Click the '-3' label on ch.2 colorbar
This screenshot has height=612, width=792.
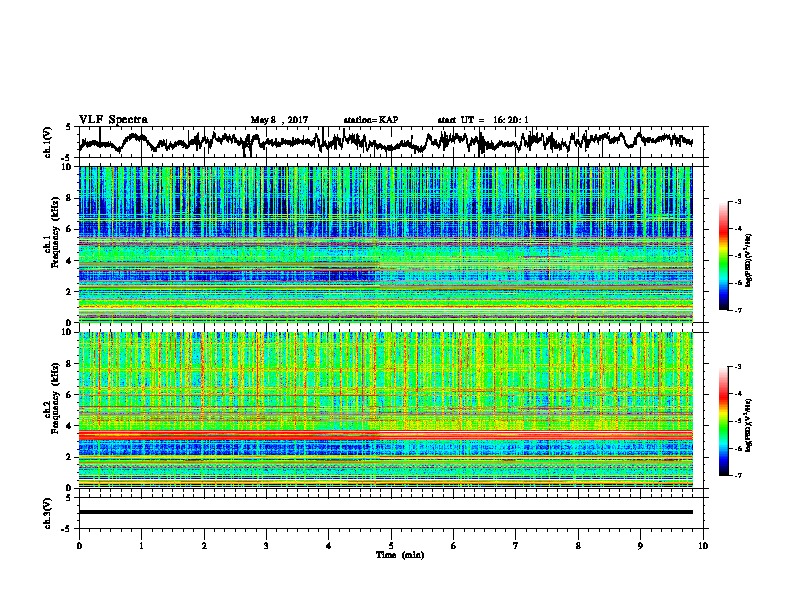pyautogui.click(x=737, y=367)
